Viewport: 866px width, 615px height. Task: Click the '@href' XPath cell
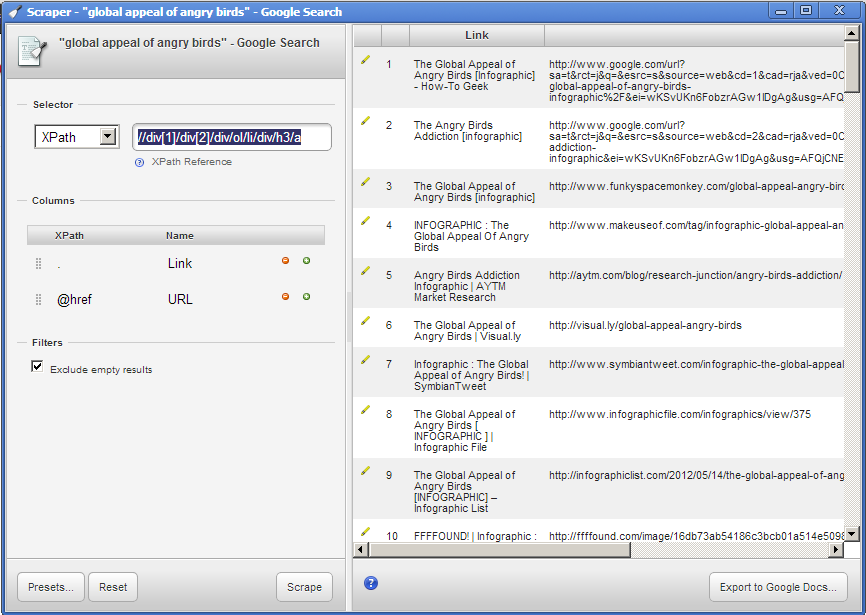pyautogui.click(x=74, y=300)
